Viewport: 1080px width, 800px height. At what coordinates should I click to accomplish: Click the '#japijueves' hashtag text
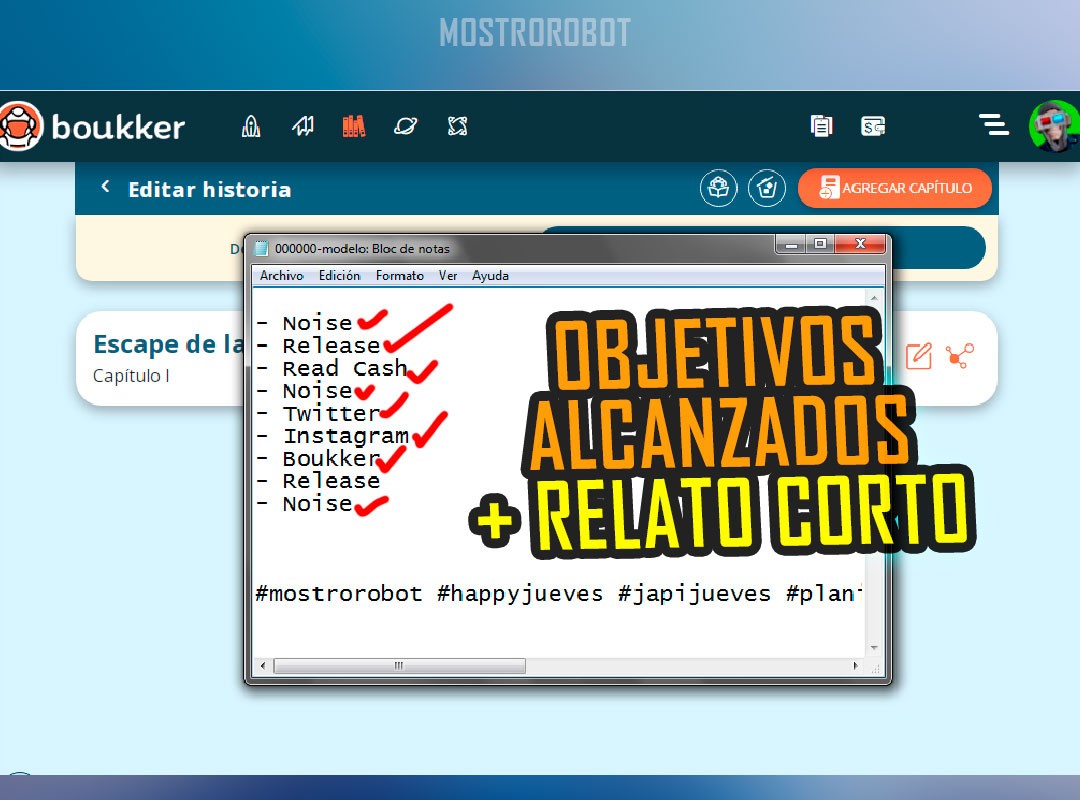[x=694, y=593]
